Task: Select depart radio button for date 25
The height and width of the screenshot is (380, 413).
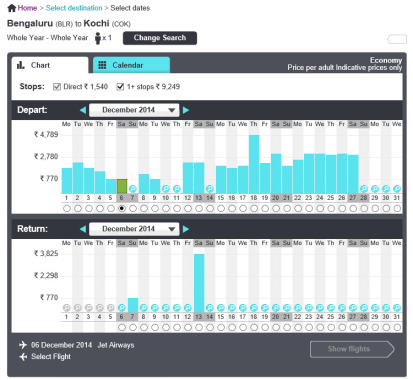Action: coord(331,209)
